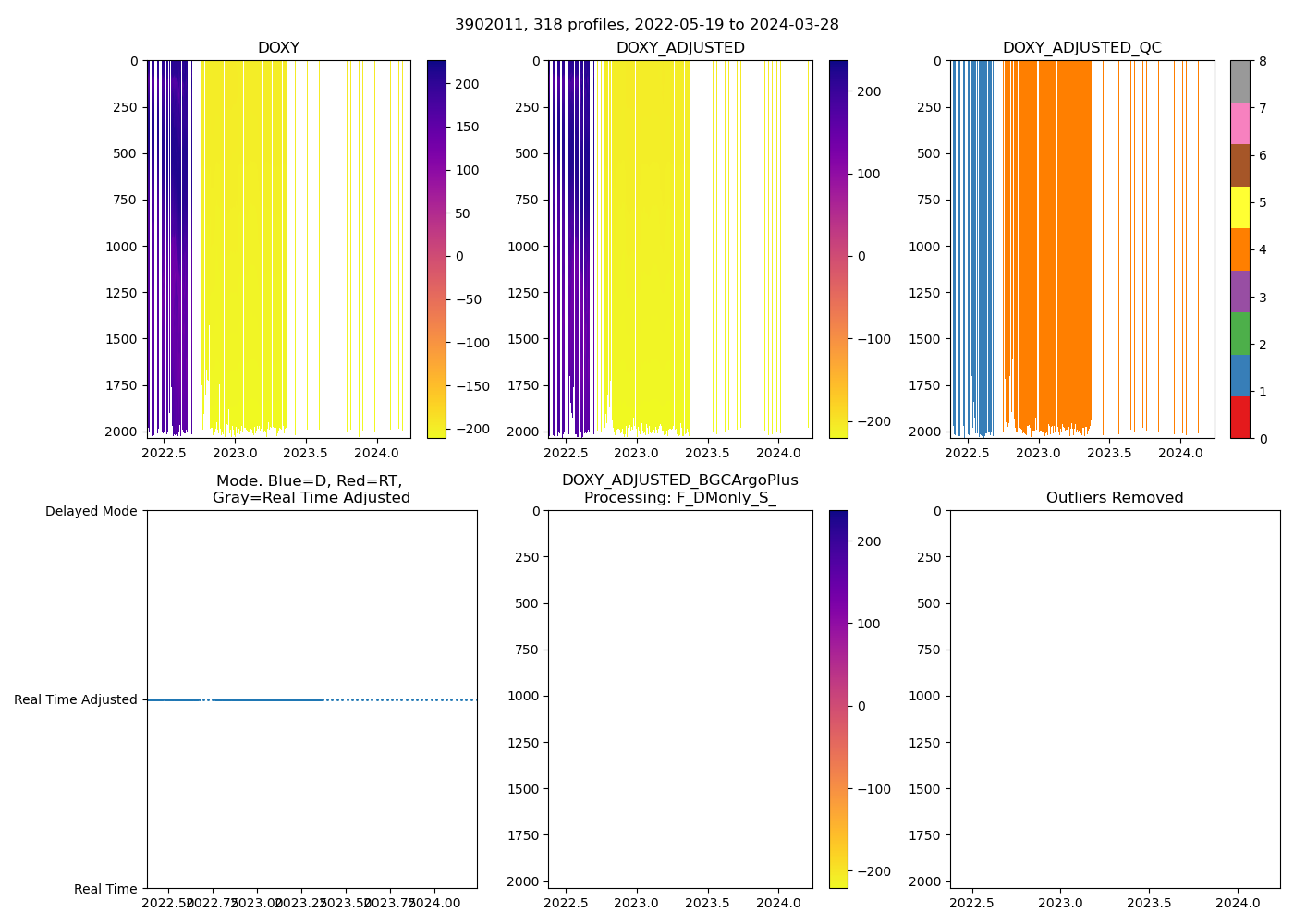
Task: Click the DOXY_ADJUSTED plot title
Action: tap(680, 48)
